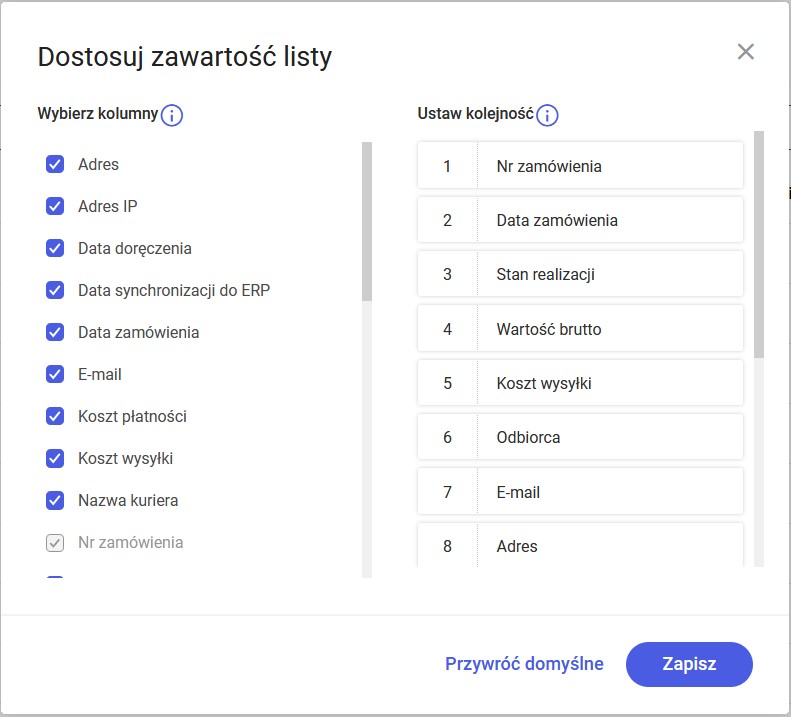This screenshot has height=717, width=791.
Task: Select the Stan realizacji order row
Action: click(x=580, y=274)
